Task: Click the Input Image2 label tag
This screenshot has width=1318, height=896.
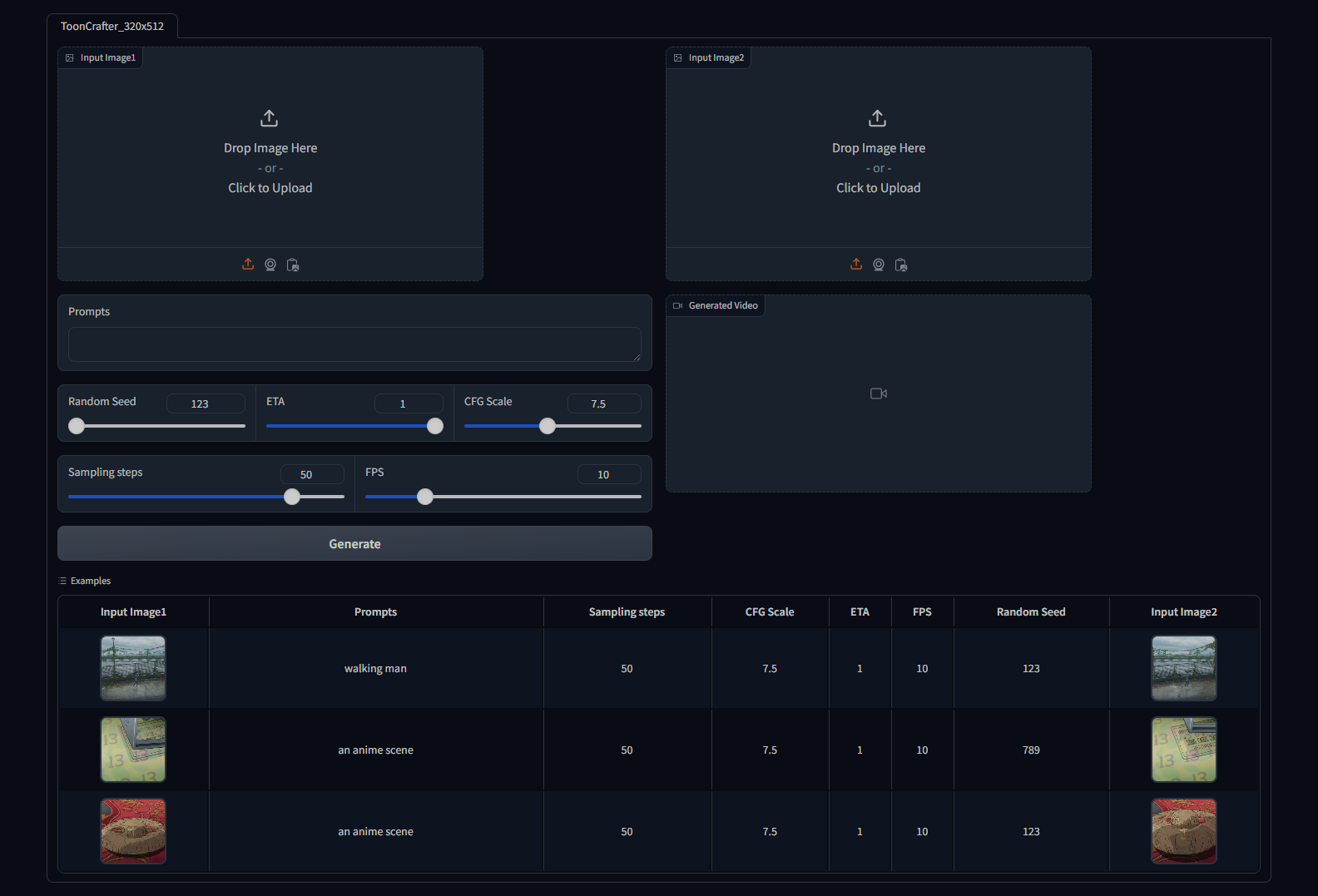Action: (709, 57)
